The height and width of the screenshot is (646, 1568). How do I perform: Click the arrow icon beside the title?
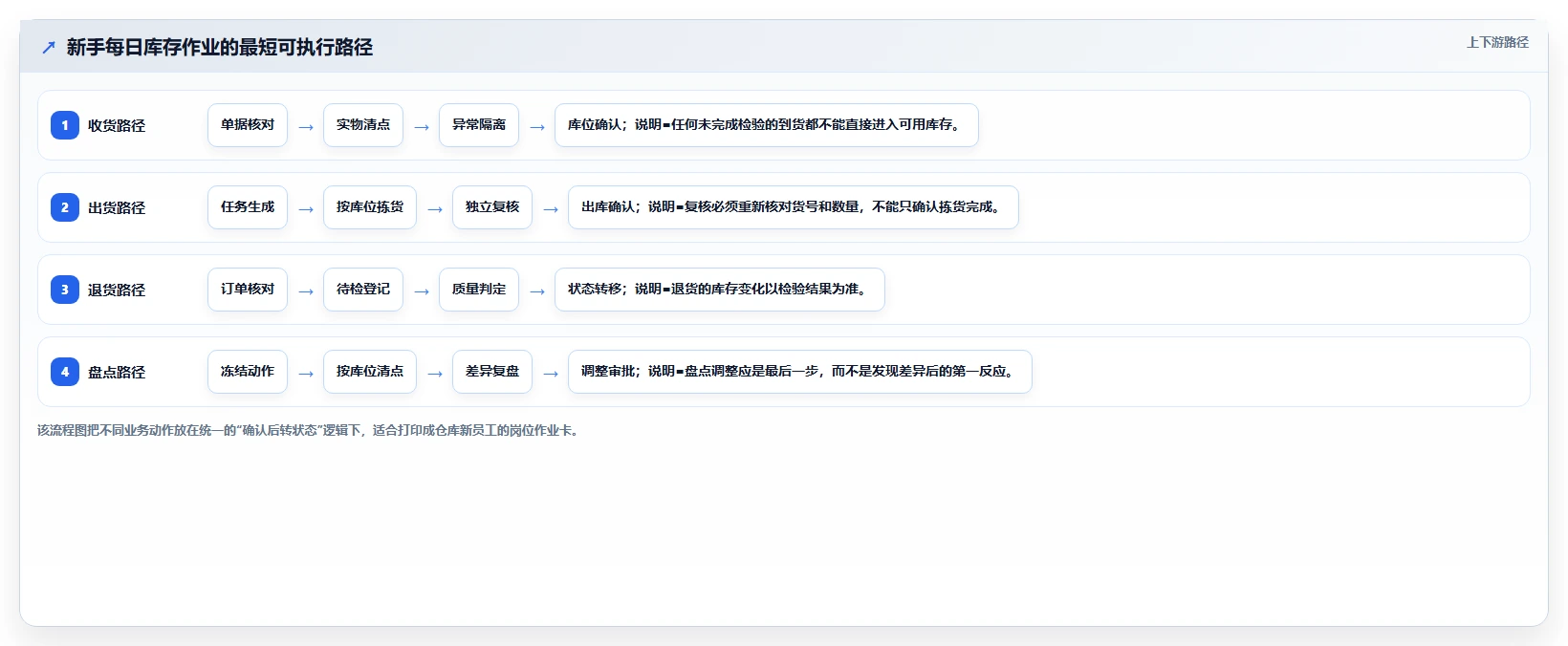(49, 48)
